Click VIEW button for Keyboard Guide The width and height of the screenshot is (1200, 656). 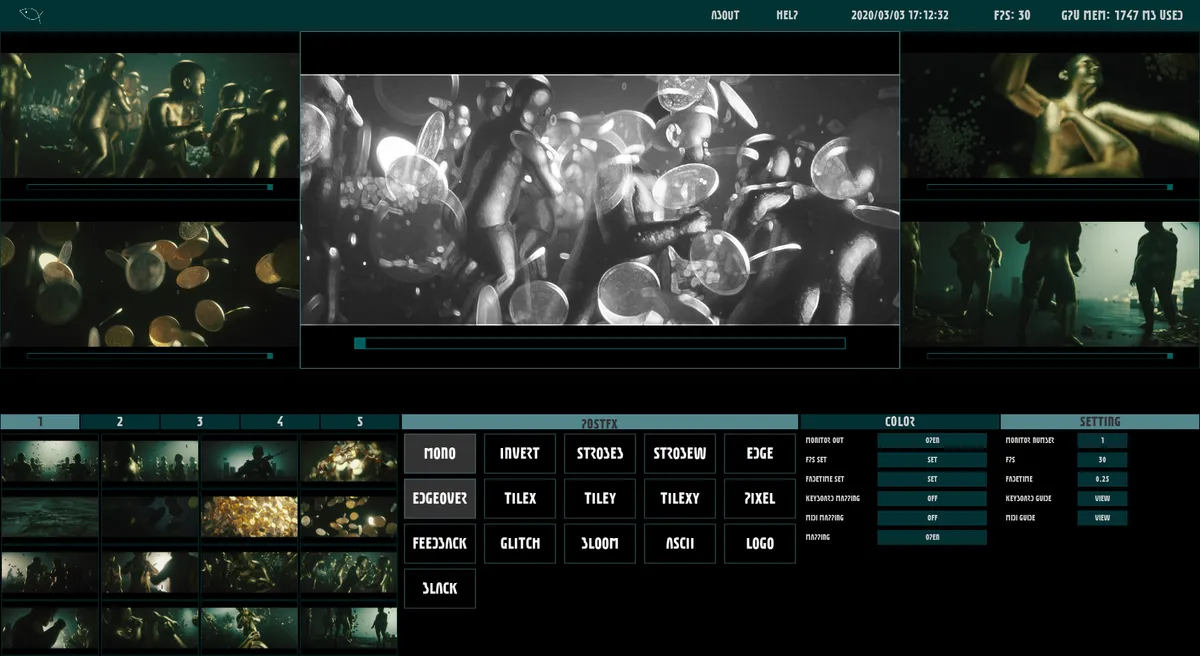(x=1102, y=498)
